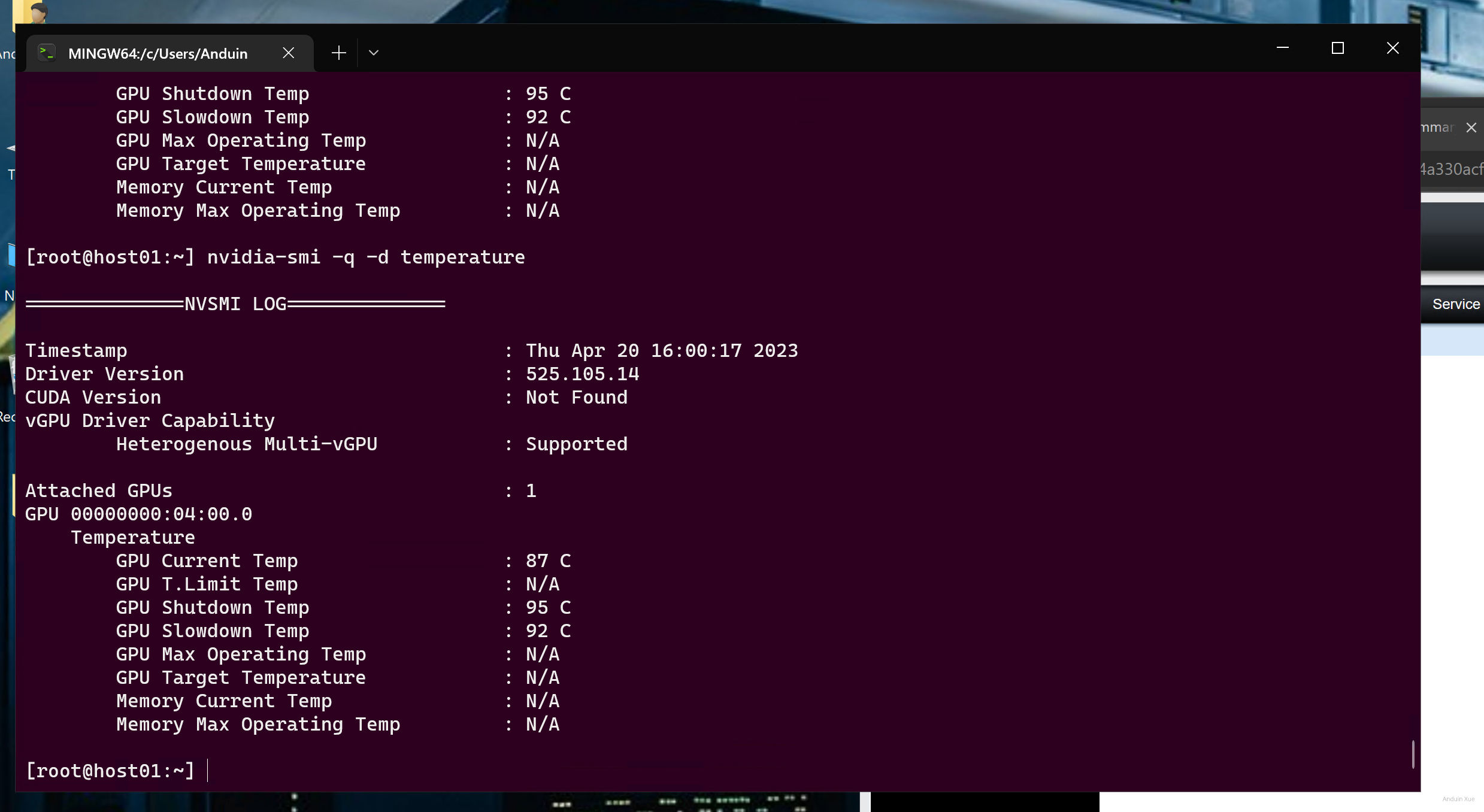Click the nvidia-smi -q -d temperature command

coord(365,257)
